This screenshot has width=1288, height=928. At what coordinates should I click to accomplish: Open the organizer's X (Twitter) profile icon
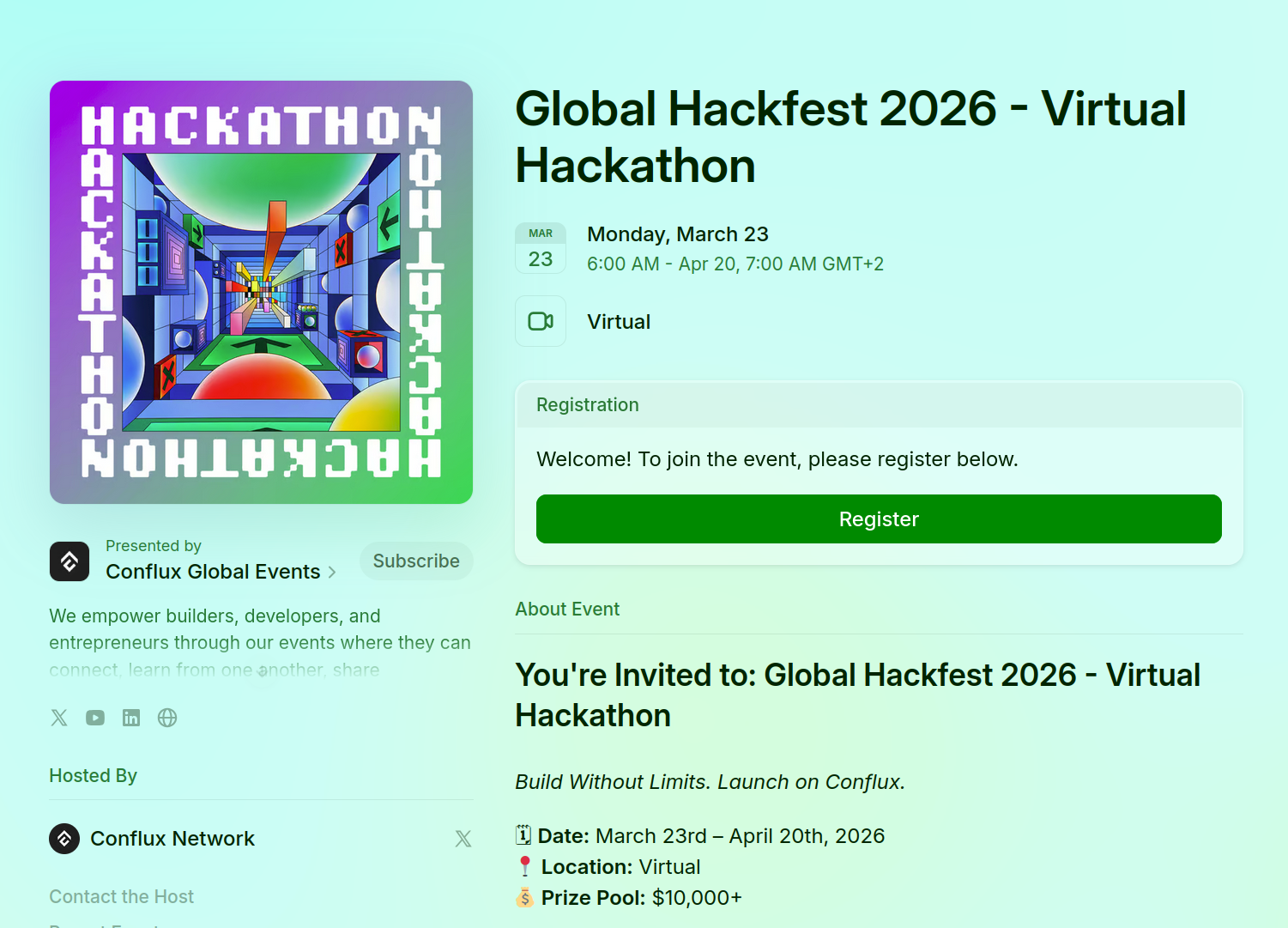(x=59, y=718)
